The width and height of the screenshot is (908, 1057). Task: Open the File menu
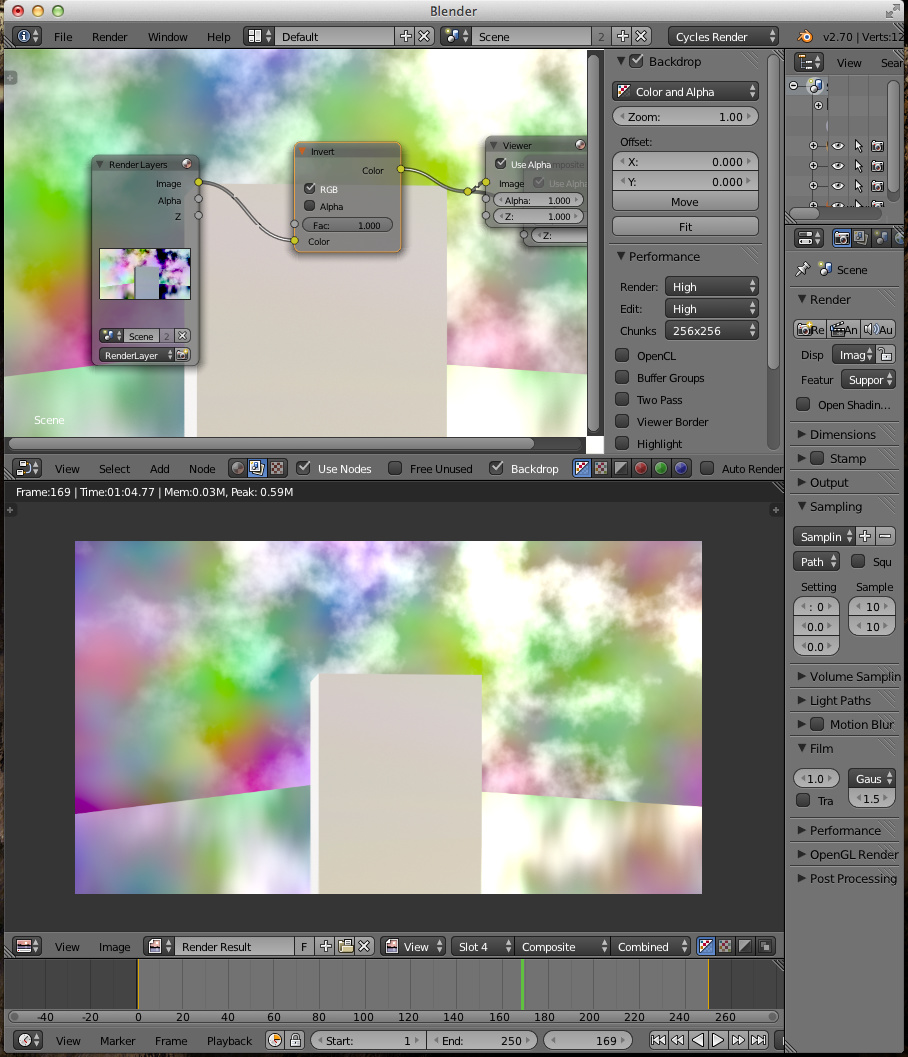pos(63,37)
